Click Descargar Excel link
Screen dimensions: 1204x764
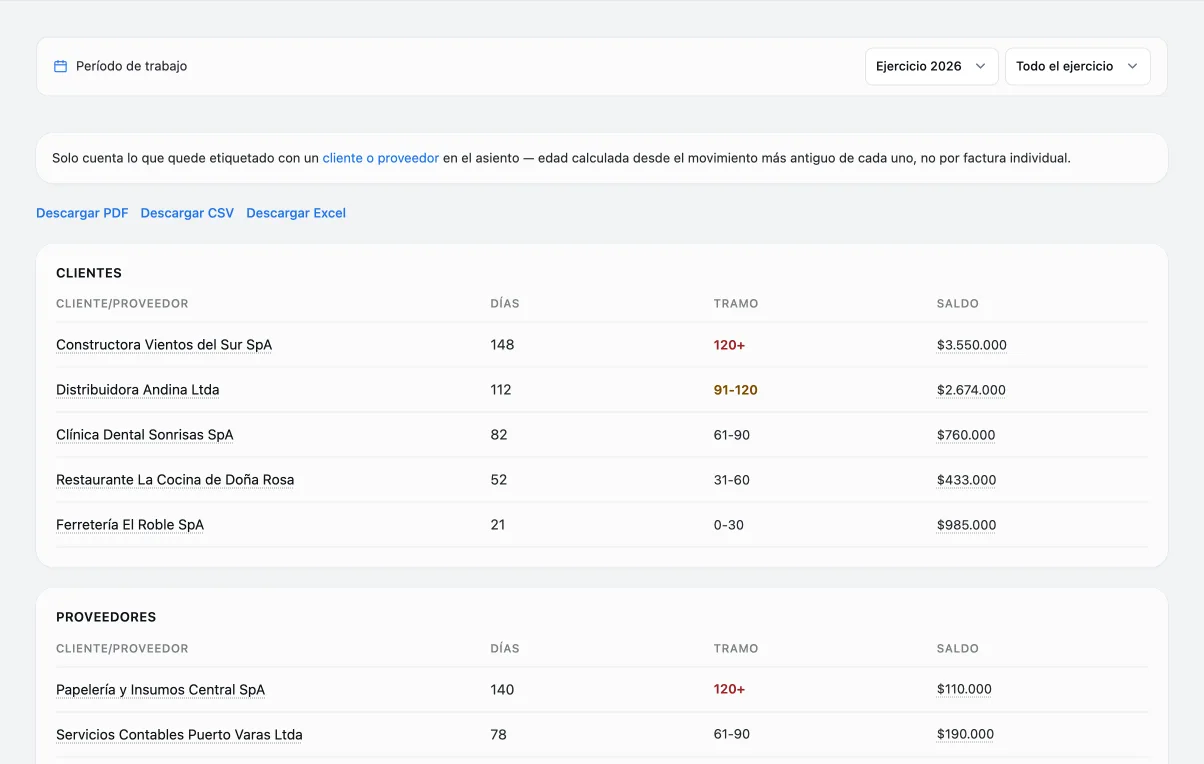[296, 213]
